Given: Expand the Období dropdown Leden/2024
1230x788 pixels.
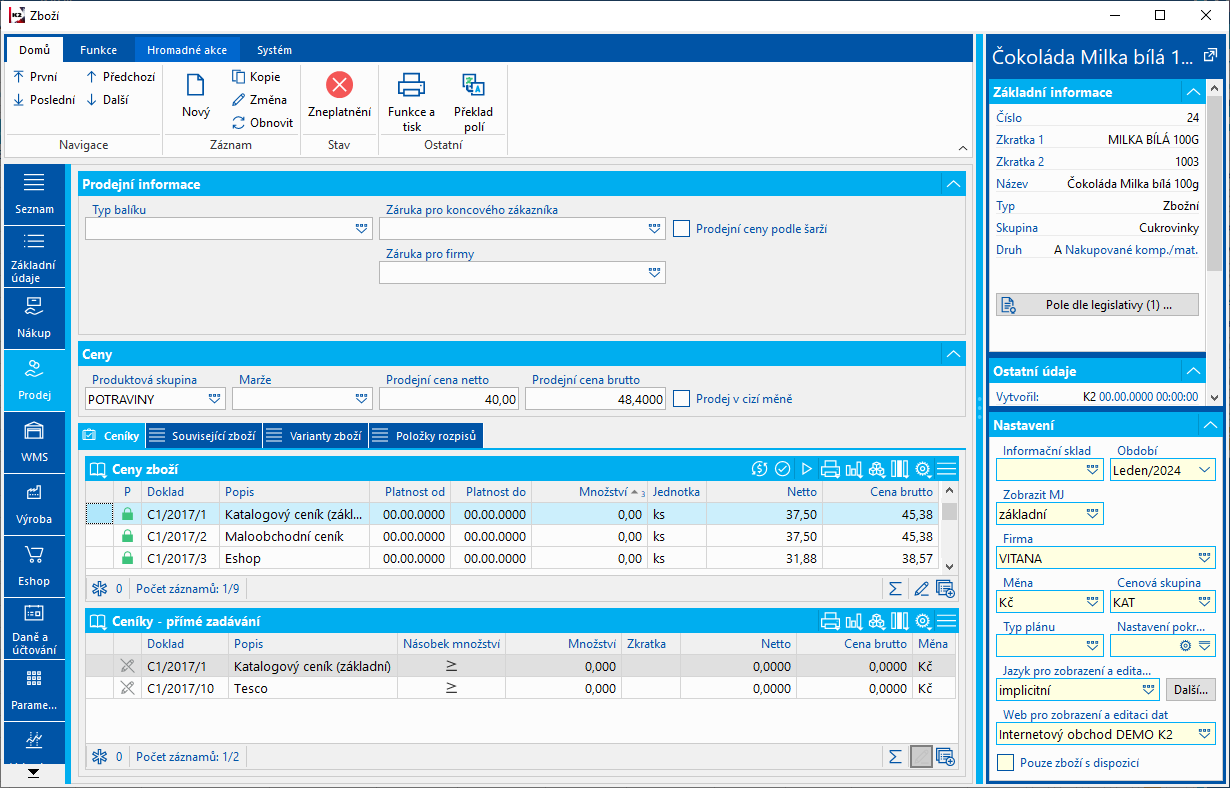Looking at the screenshot, I should [1203, 469].
